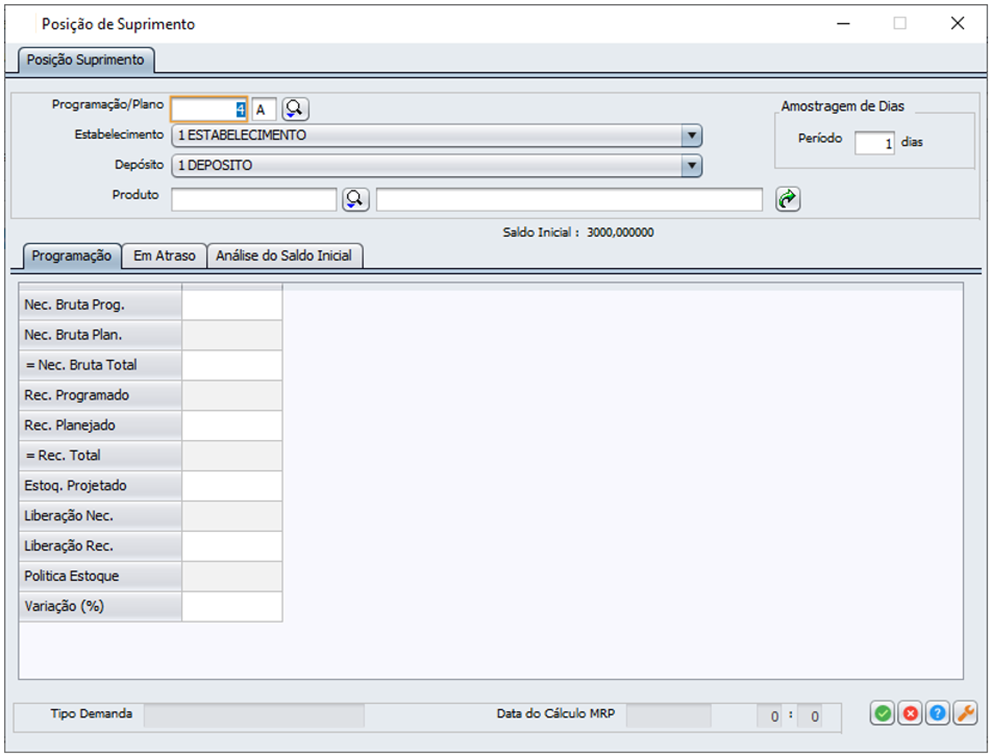Switch to the Em Atraso tab
The height and width of the screenshot is (755, 990).
[x=164, y=256]
